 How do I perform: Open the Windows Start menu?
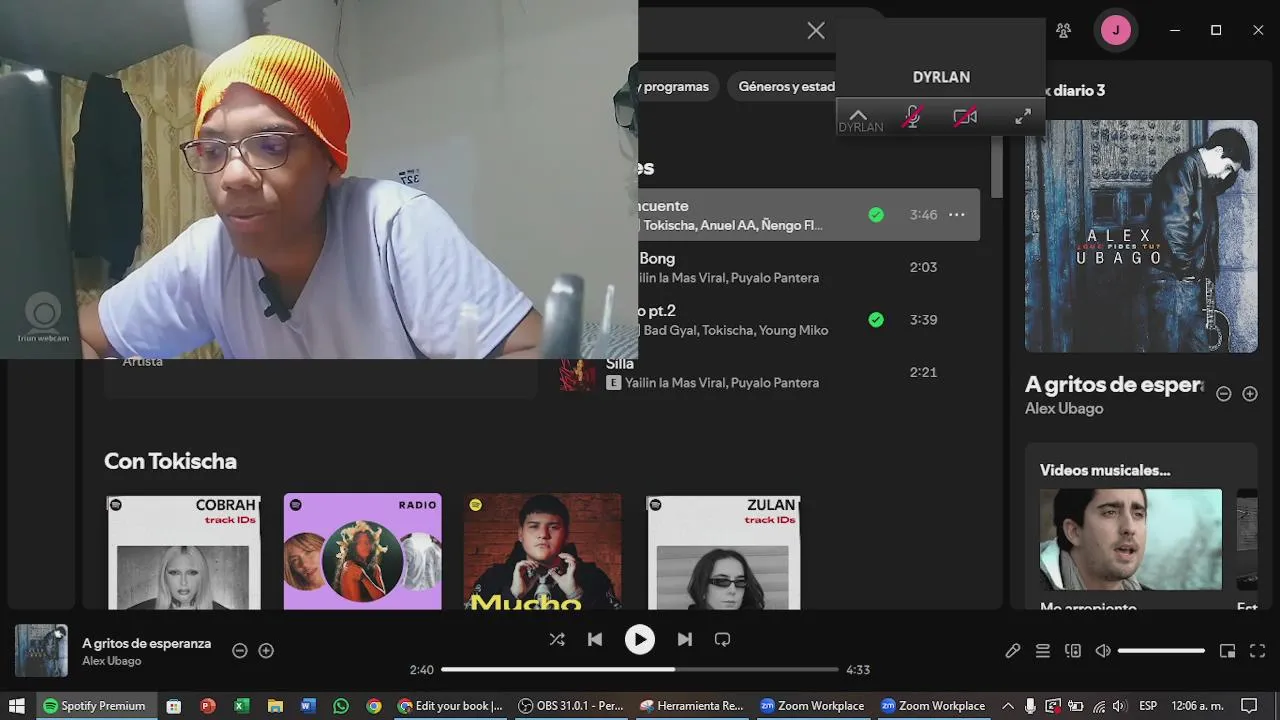click(x=17, y=706)
